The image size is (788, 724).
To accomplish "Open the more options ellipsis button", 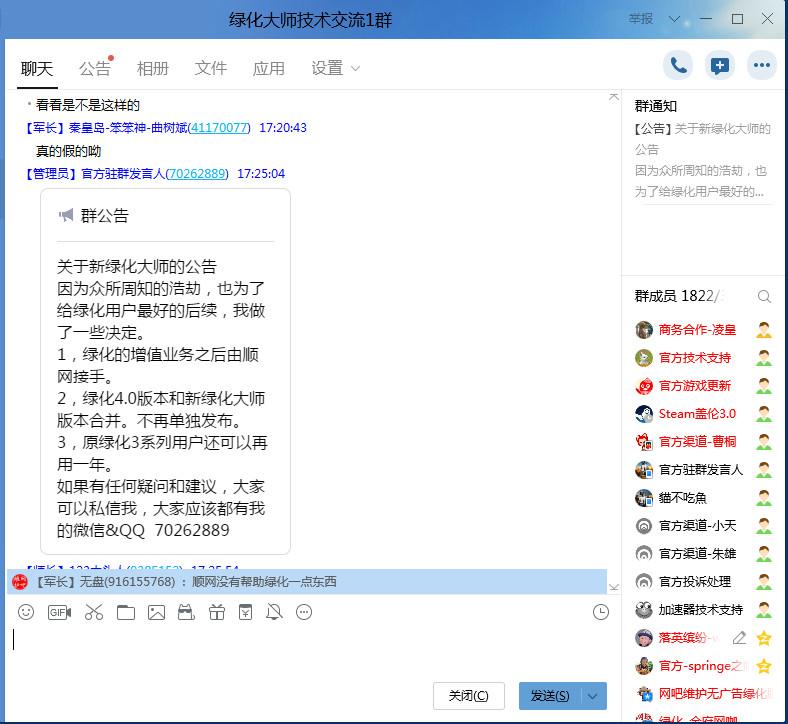I will point(762,65).
